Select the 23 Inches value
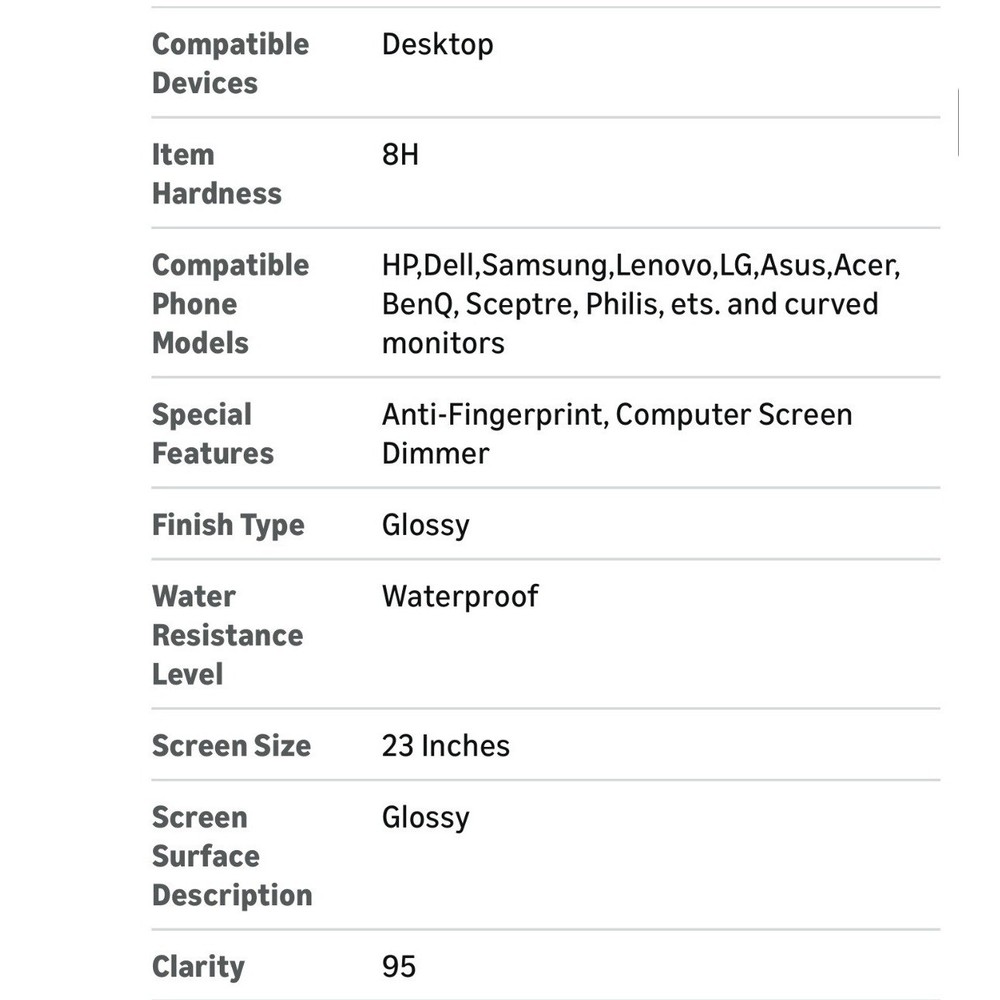The height and width of the screenshot is (1000, 1000). [x=445, y=746]
